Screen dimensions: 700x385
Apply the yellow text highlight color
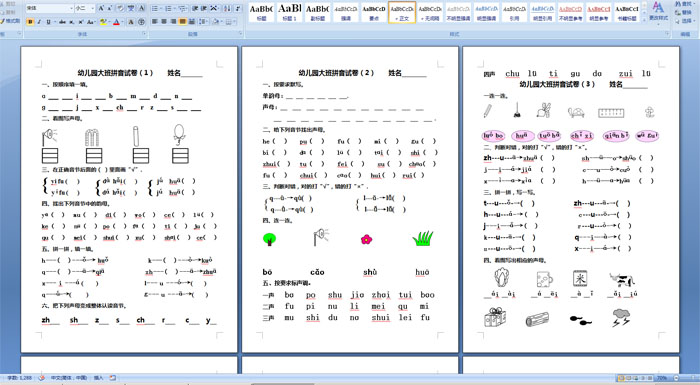(x=103, y=21)
